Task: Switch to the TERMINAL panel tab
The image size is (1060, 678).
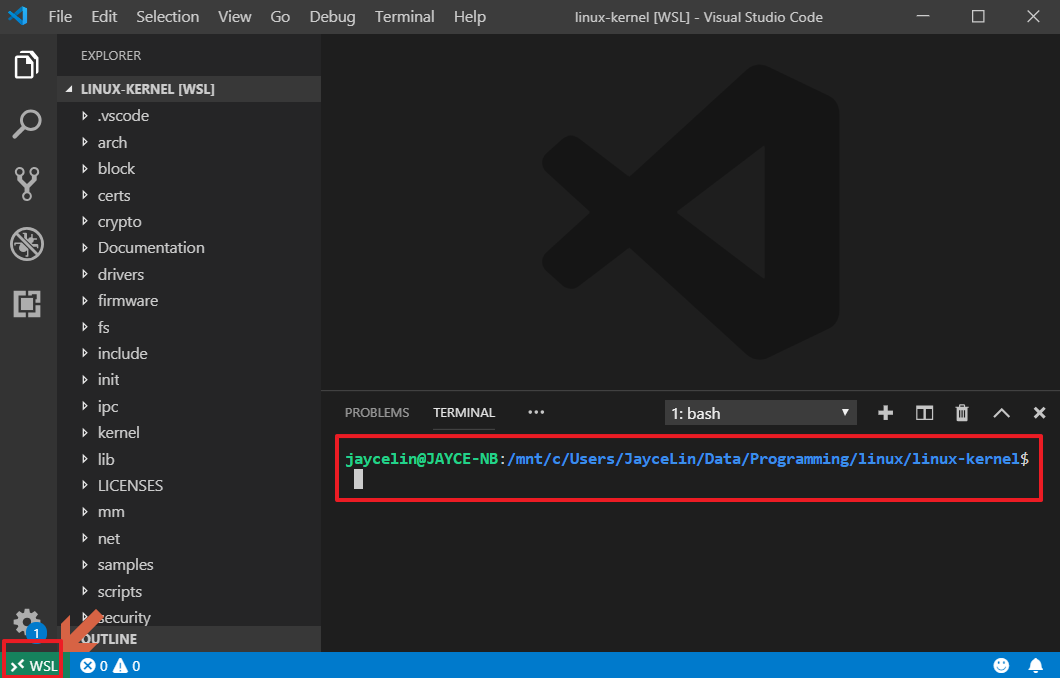Action: (464, 412)
